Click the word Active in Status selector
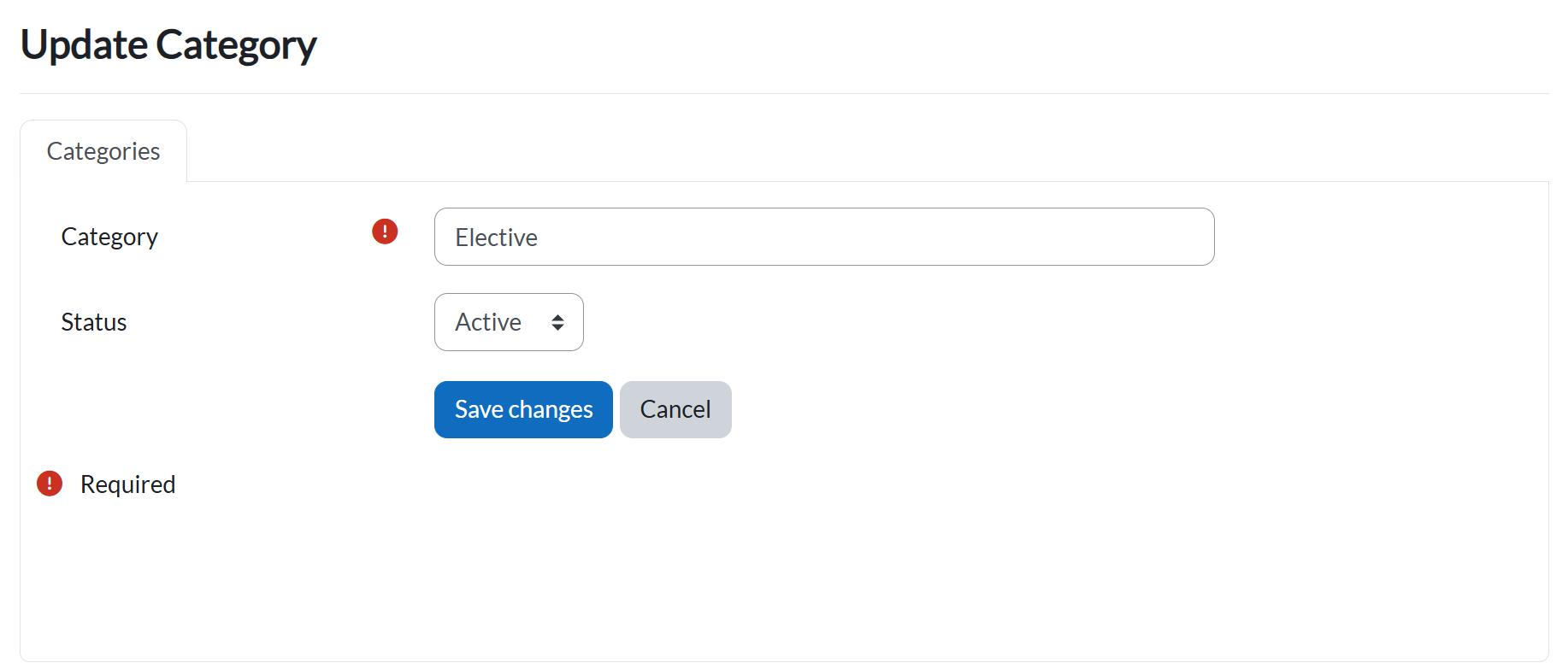The width and height of the screenshot is (1568, 663). [x=488, y=322]
